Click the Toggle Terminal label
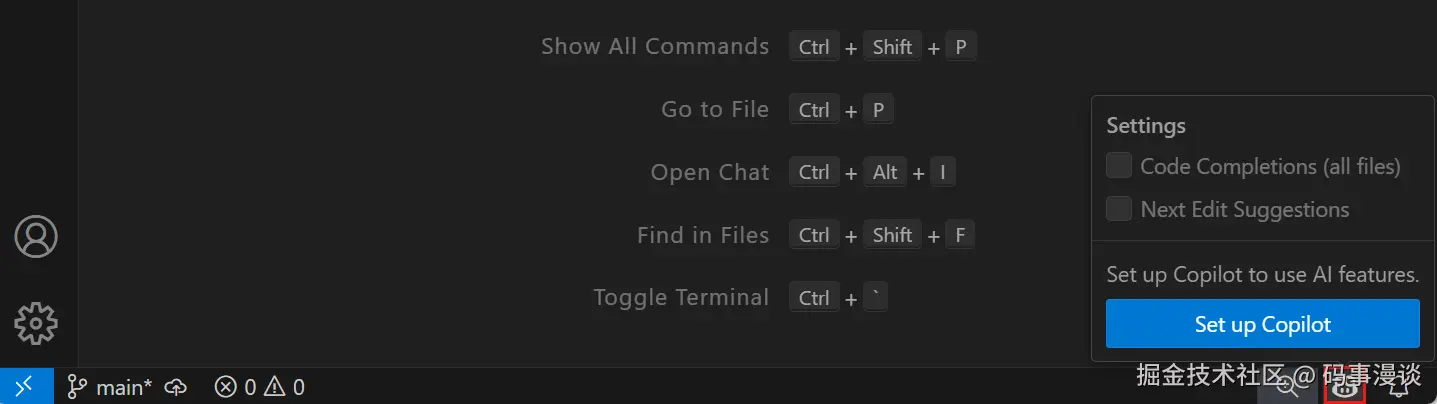Screen dimensions: 1437x404 [x=681, y=298]
